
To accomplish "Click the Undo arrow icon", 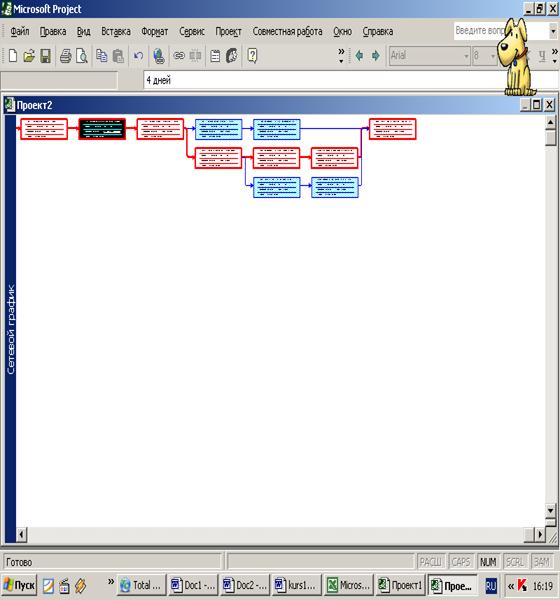I will click(138, 56).
